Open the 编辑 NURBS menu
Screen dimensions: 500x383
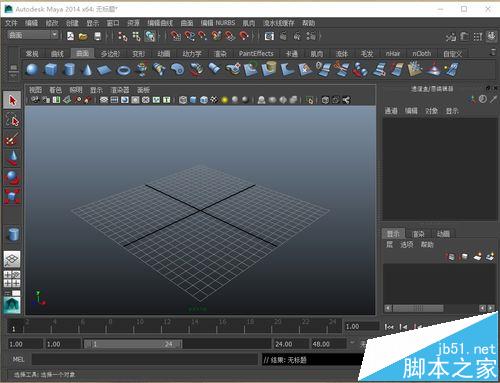pyautogui.click(x=218, y=23)
